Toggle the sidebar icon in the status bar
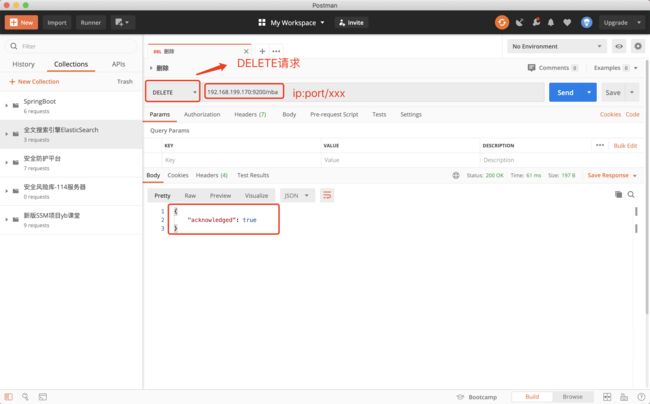 pyautogui.click(x=9, y=397)
